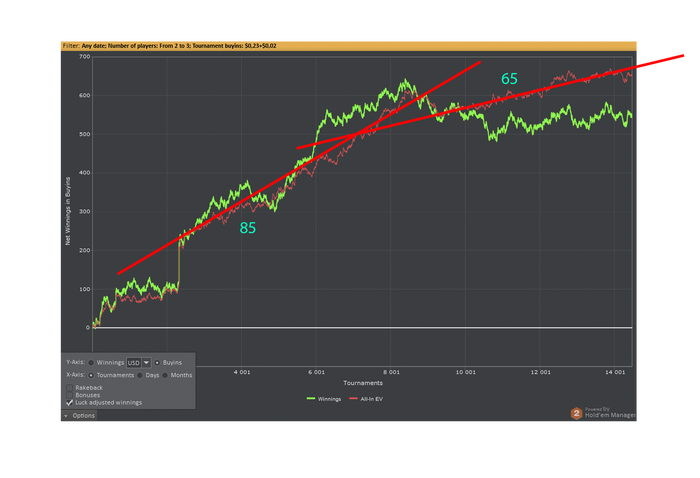
Task: Uncheck Luck adjusted winnings
Action: [69, 403]
